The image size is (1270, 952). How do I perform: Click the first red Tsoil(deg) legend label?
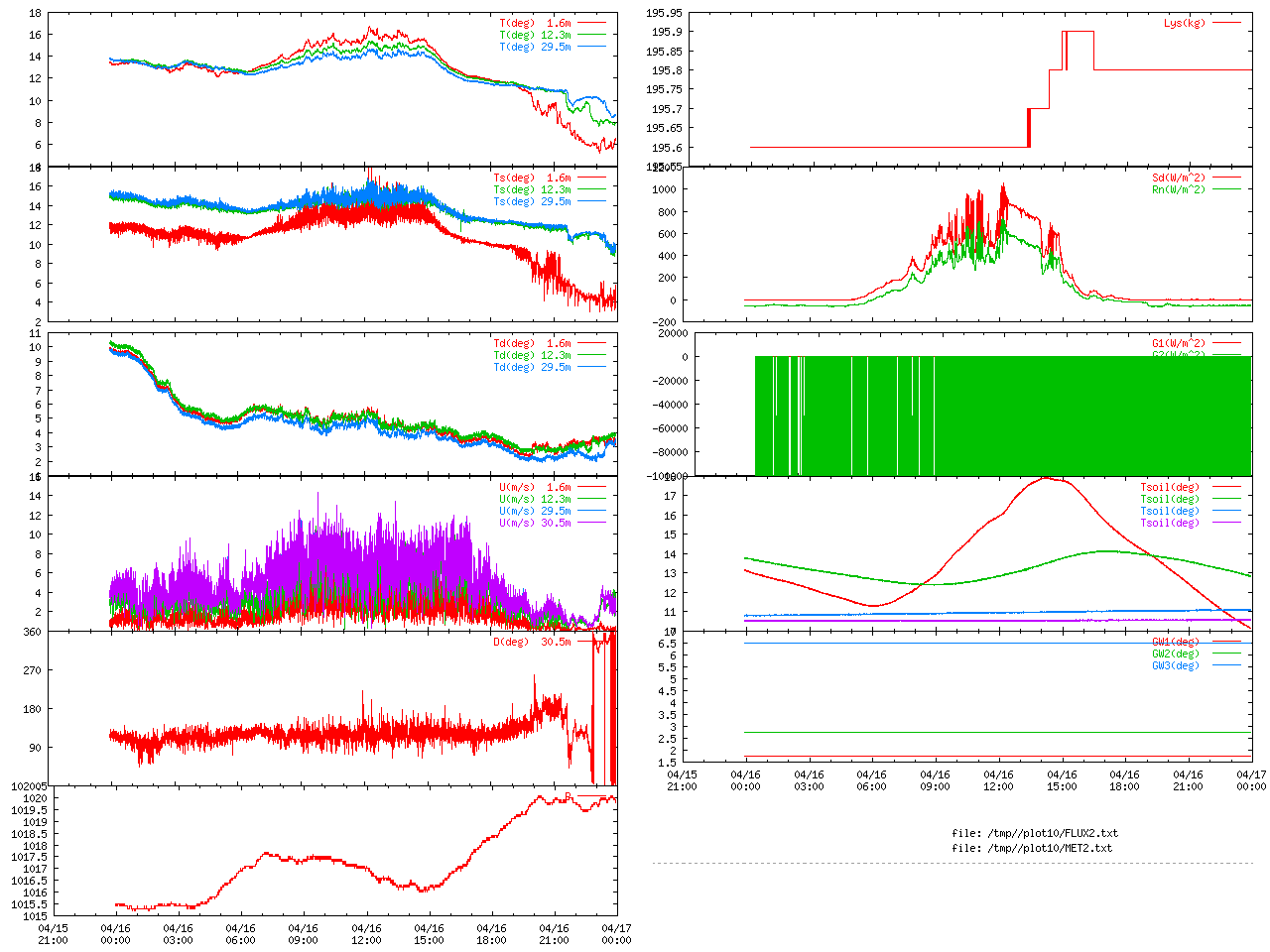(1169, 487)
